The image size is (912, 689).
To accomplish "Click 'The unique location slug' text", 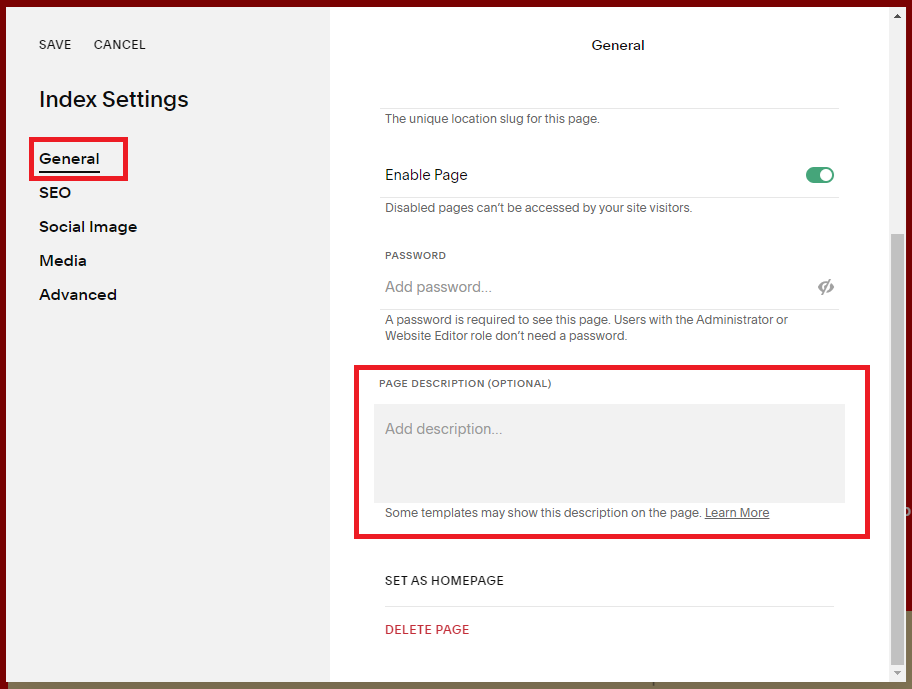I will [x=492, y=119].
